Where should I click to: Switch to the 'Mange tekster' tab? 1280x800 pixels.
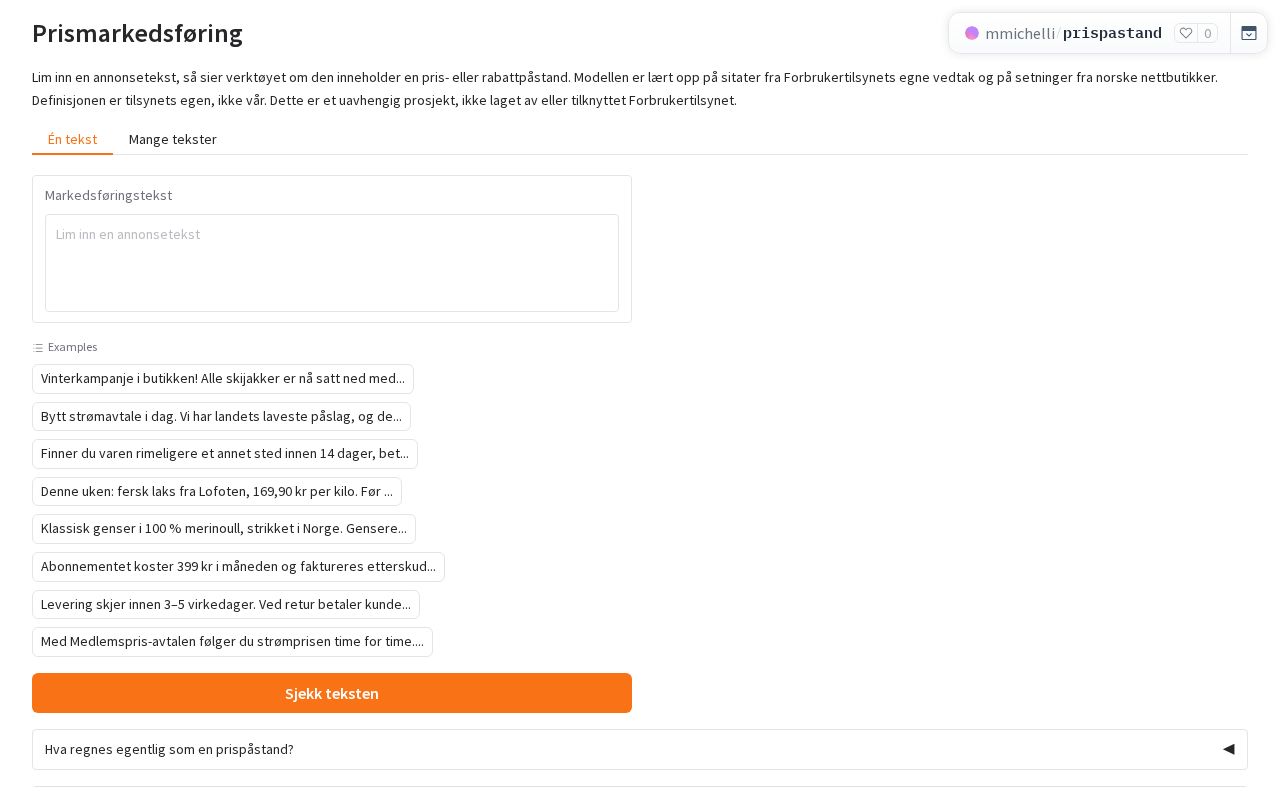[x=173, y=139]
